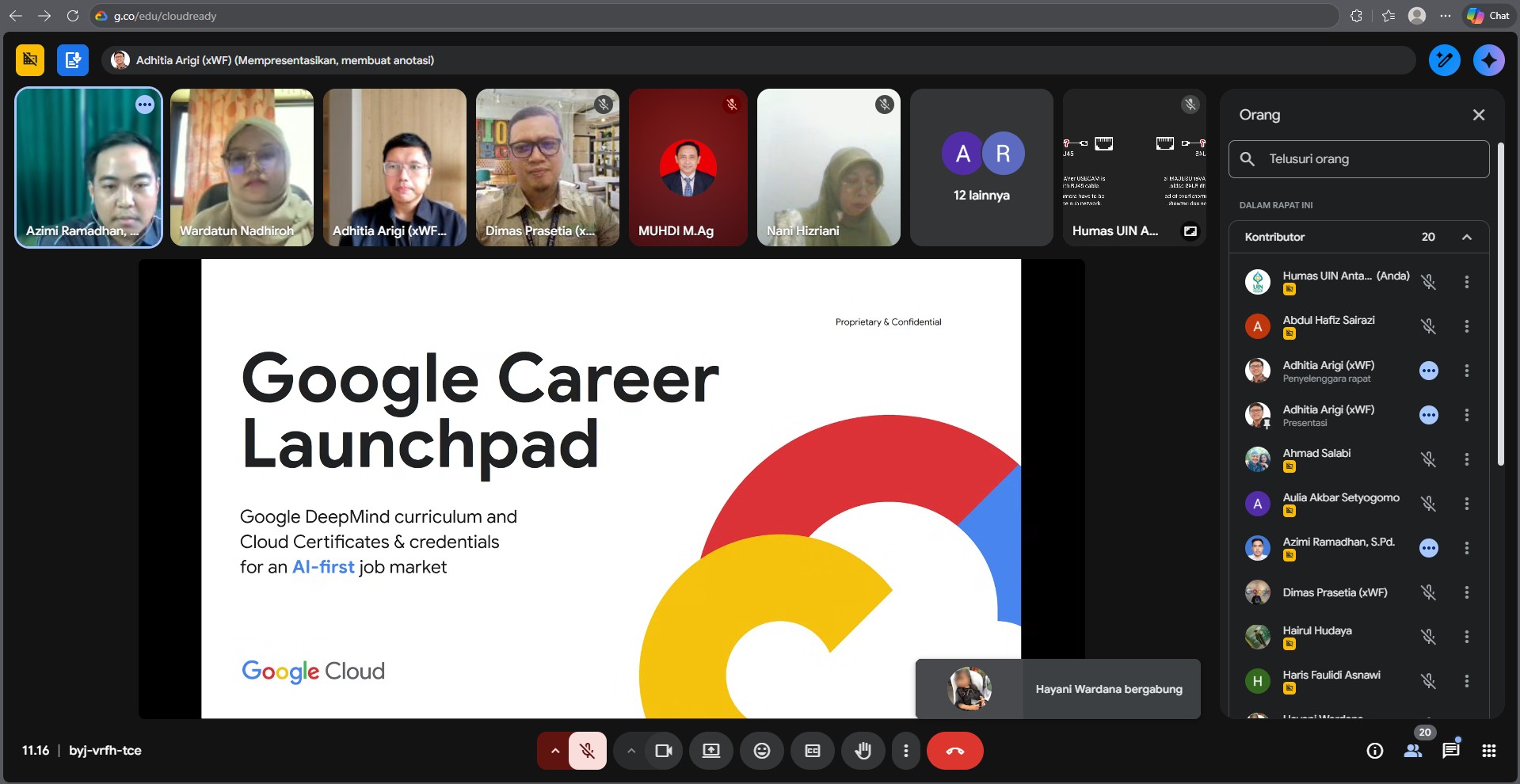Open options menu for Aulia Akbar Setyogomo
This screenshot has width=1520, height=784.
click(1467, 504)
